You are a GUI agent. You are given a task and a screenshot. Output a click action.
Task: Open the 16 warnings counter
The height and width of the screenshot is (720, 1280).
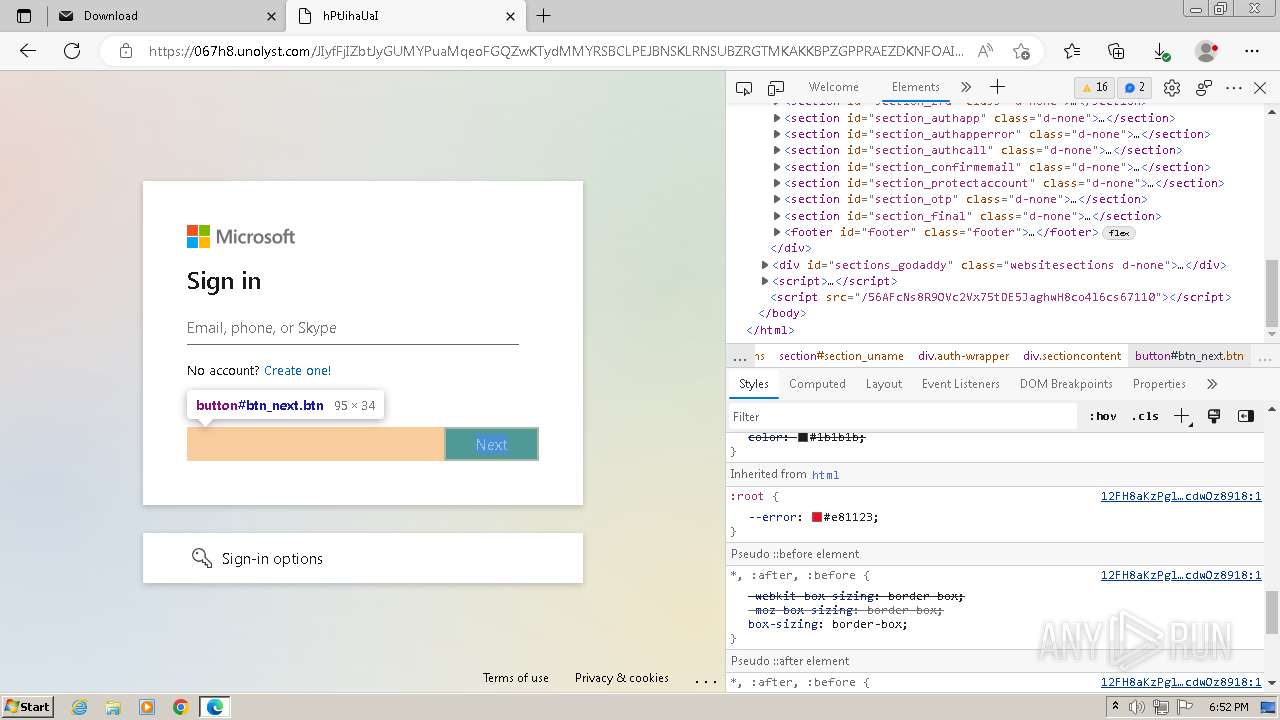1095,87
